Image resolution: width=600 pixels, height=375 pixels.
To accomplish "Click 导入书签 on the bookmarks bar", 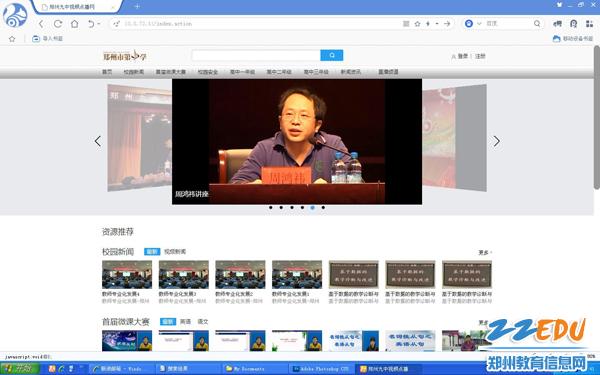I will [47, 39].
